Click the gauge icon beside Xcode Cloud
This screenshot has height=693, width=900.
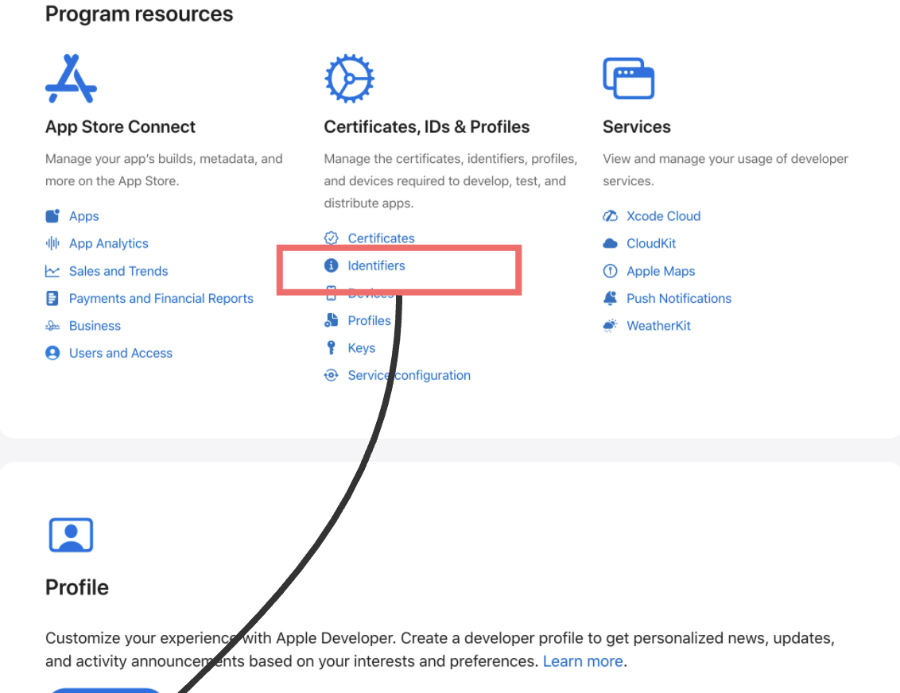[x=610, y=216]
